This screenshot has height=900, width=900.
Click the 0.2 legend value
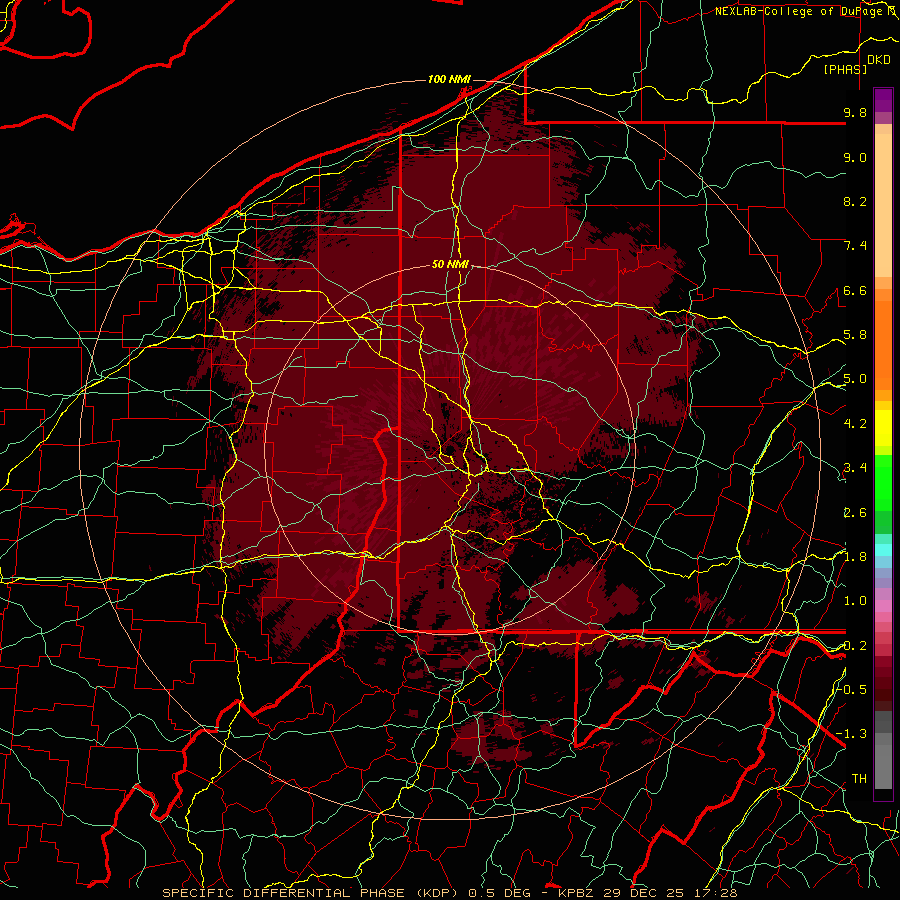[855, 646]
